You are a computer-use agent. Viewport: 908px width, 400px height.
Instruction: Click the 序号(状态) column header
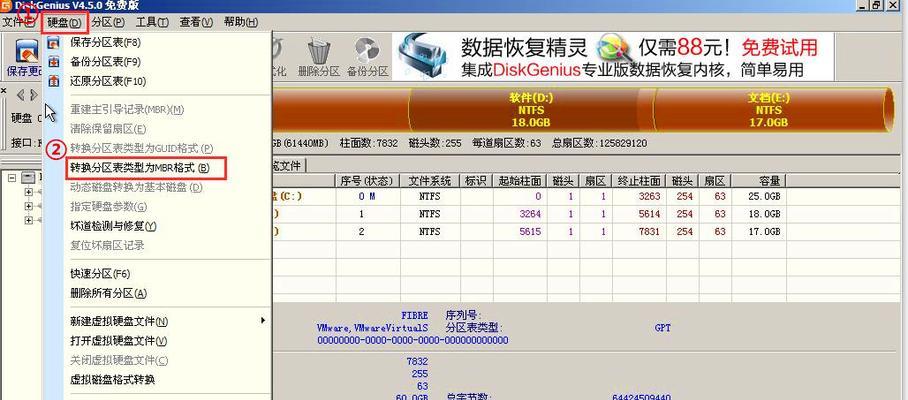[367, 181]
